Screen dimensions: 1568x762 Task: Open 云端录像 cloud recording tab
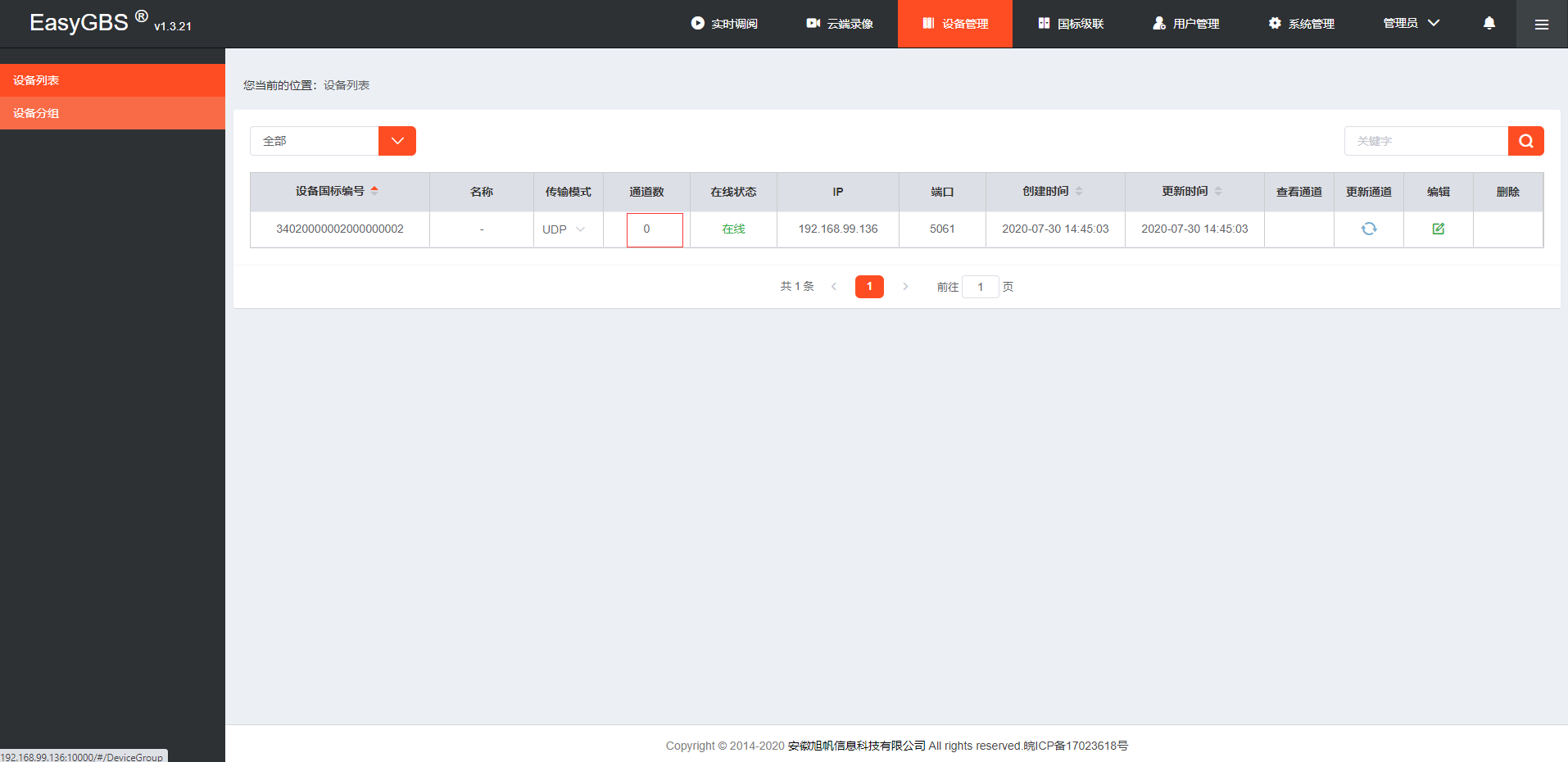click(840, 24)
